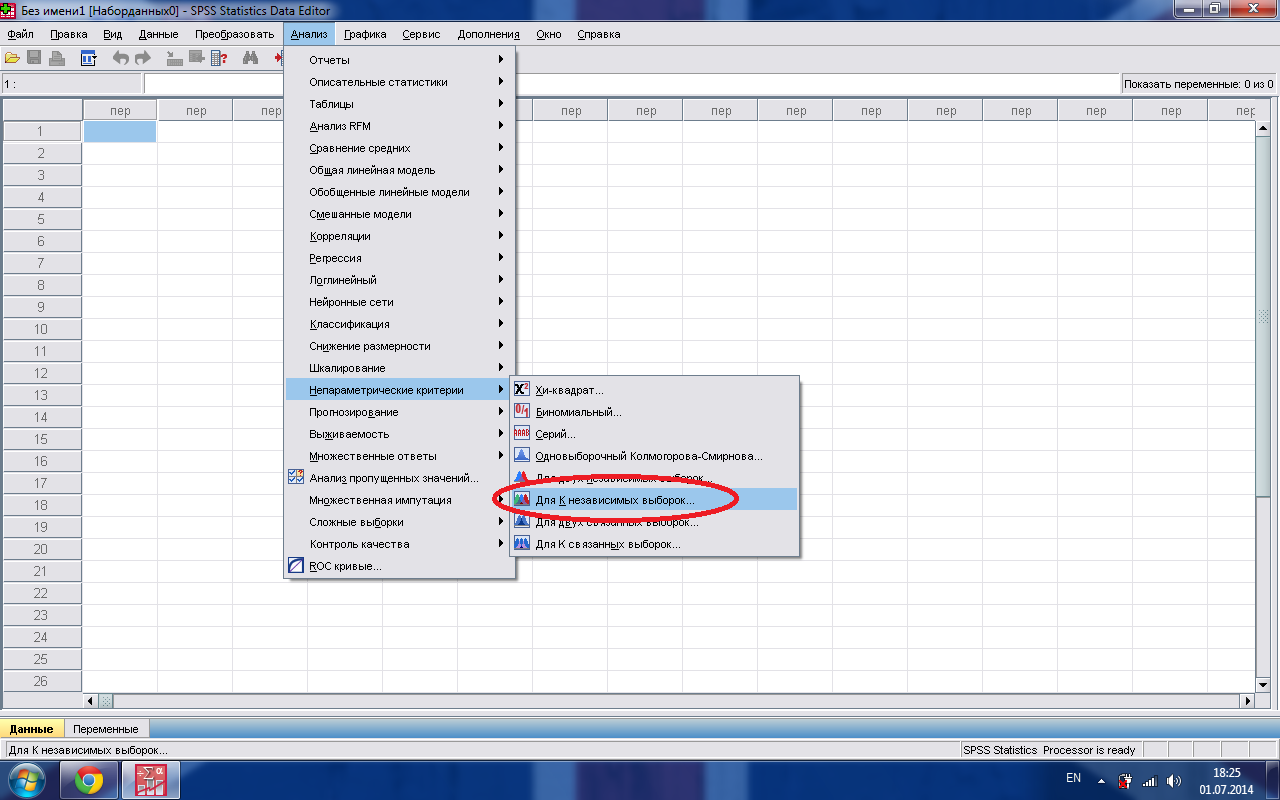The height and width of the screenshot is (800, 1280).
Task: Expand the Описательные статистики submenu
Action: tap(400, 82)
